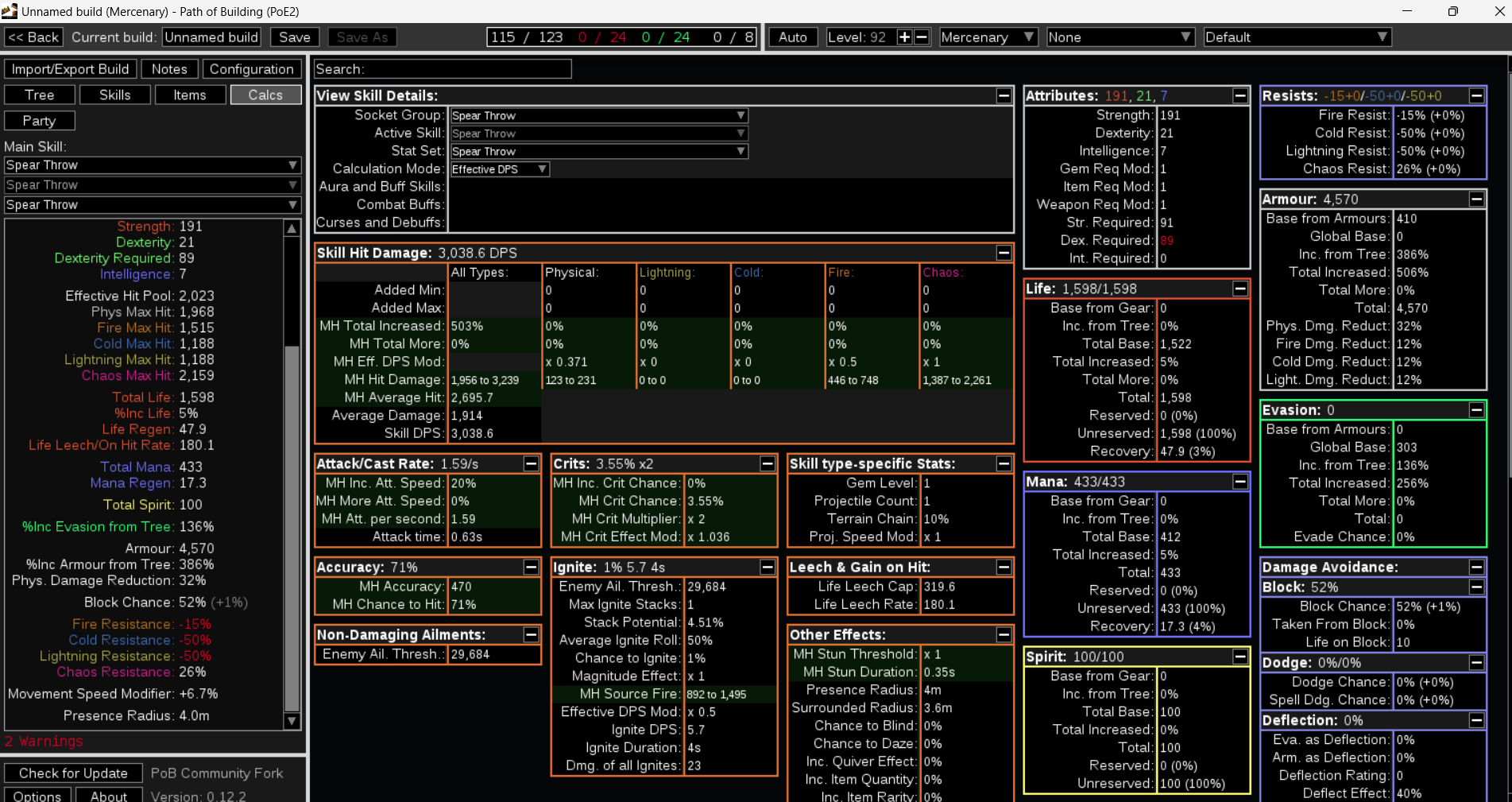Collapse the Ignite section

click(768, 567)
